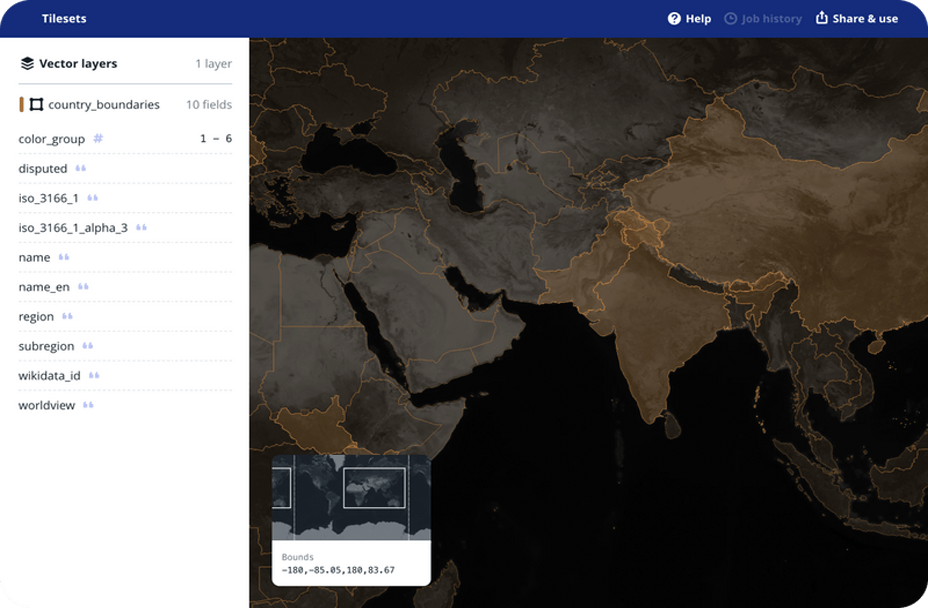928x608 pixels.
Task: Click the number hash icon next to color_group
Action: click(98, 139)
